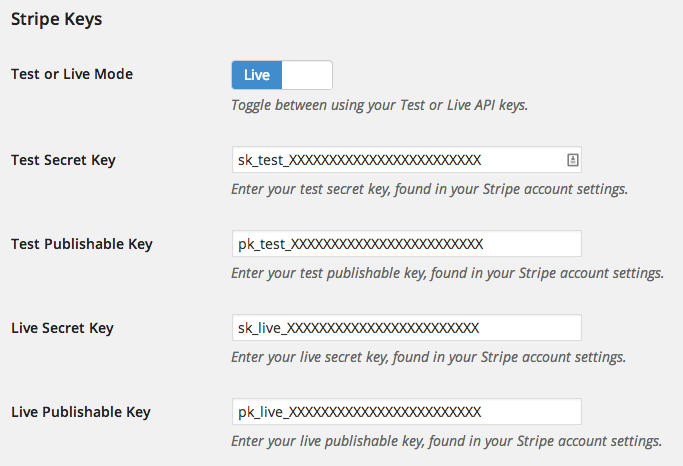Click the "Live Publishable Key" label
This screenshot has height=466, width=683.
coord(81,412)
